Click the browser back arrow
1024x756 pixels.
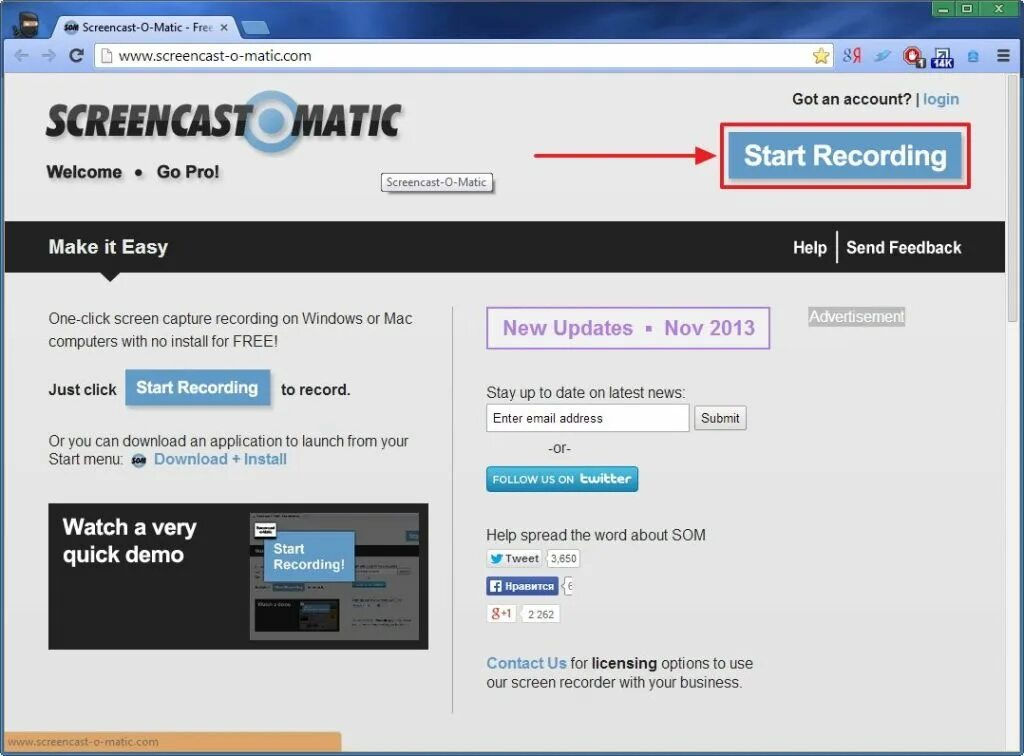point(22,55)
